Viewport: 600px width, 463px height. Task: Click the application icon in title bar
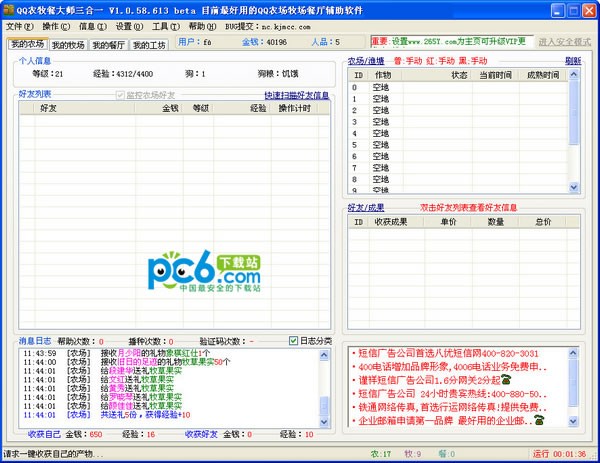click(x=8, y=10)
